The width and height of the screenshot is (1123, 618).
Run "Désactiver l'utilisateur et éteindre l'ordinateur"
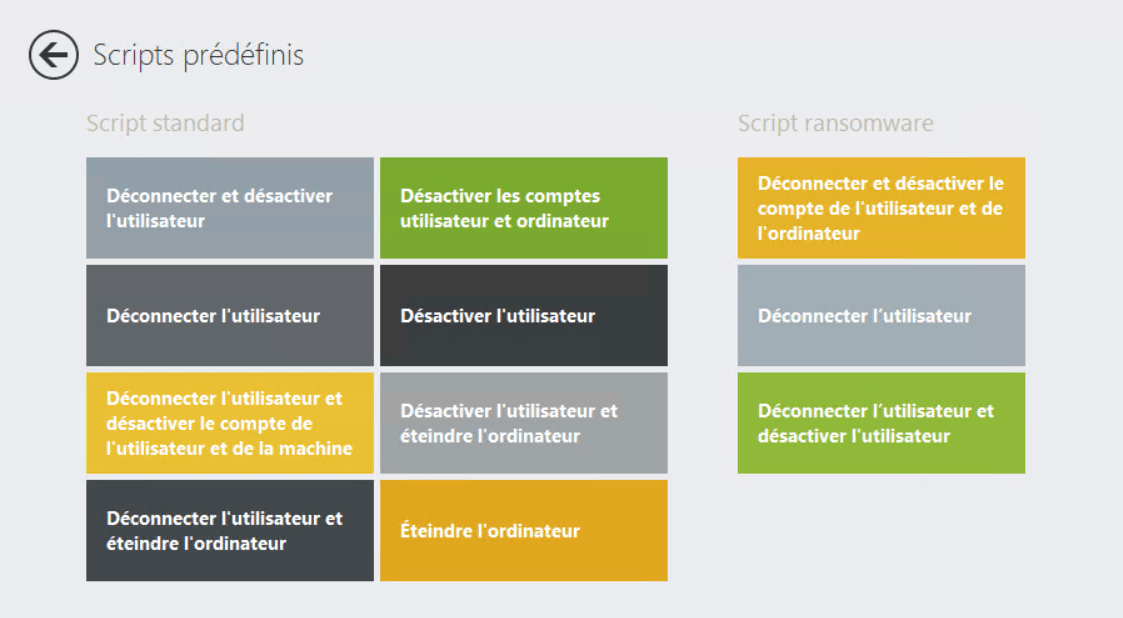pyautogui.click(x=524, y=423)
